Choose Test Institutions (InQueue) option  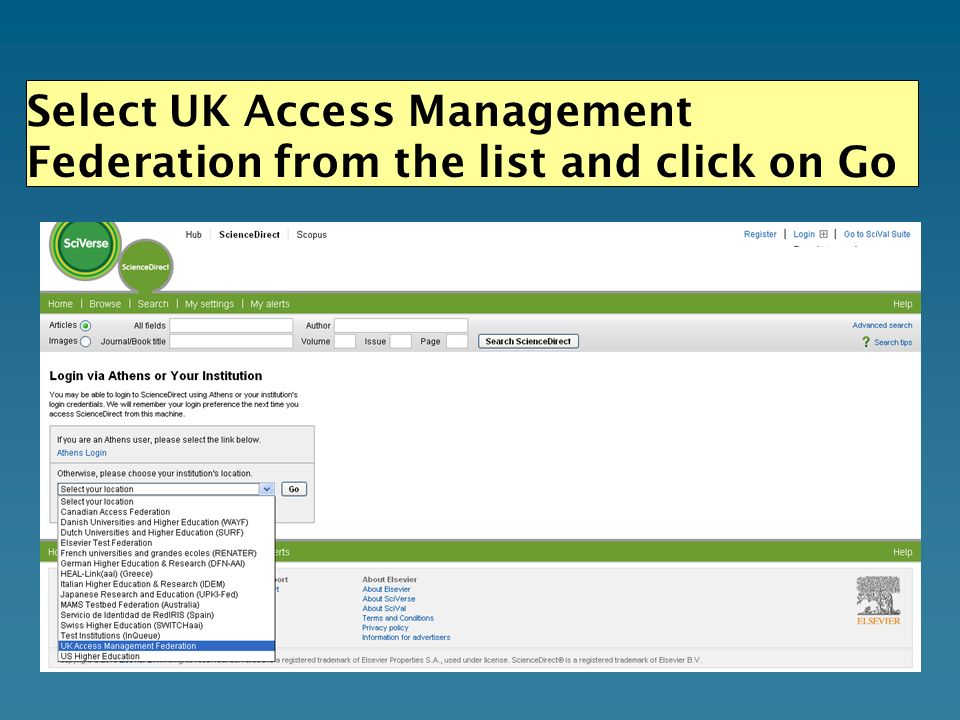click(x=167, y=636)
